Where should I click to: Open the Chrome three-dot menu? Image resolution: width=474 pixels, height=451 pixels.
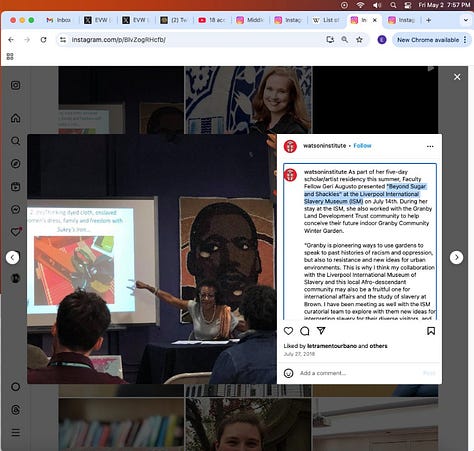(465, 40)
